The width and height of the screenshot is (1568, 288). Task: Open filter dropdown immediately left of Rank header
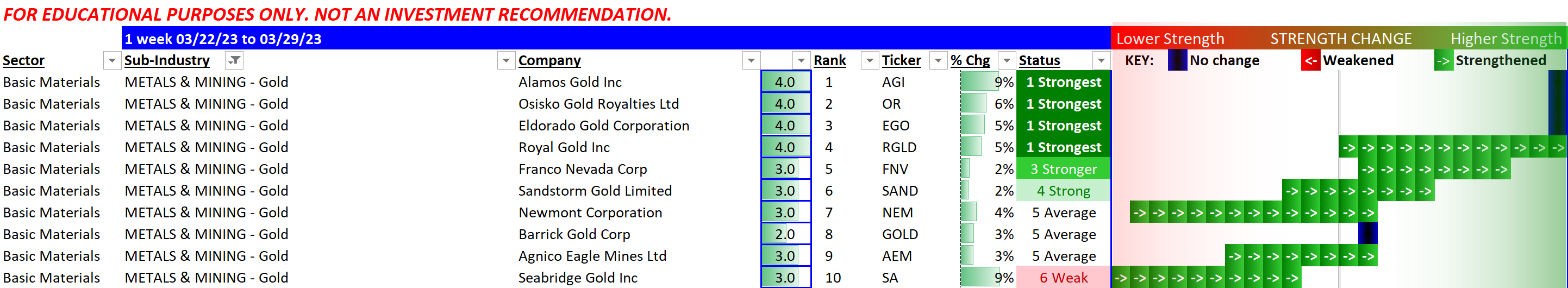801,61
